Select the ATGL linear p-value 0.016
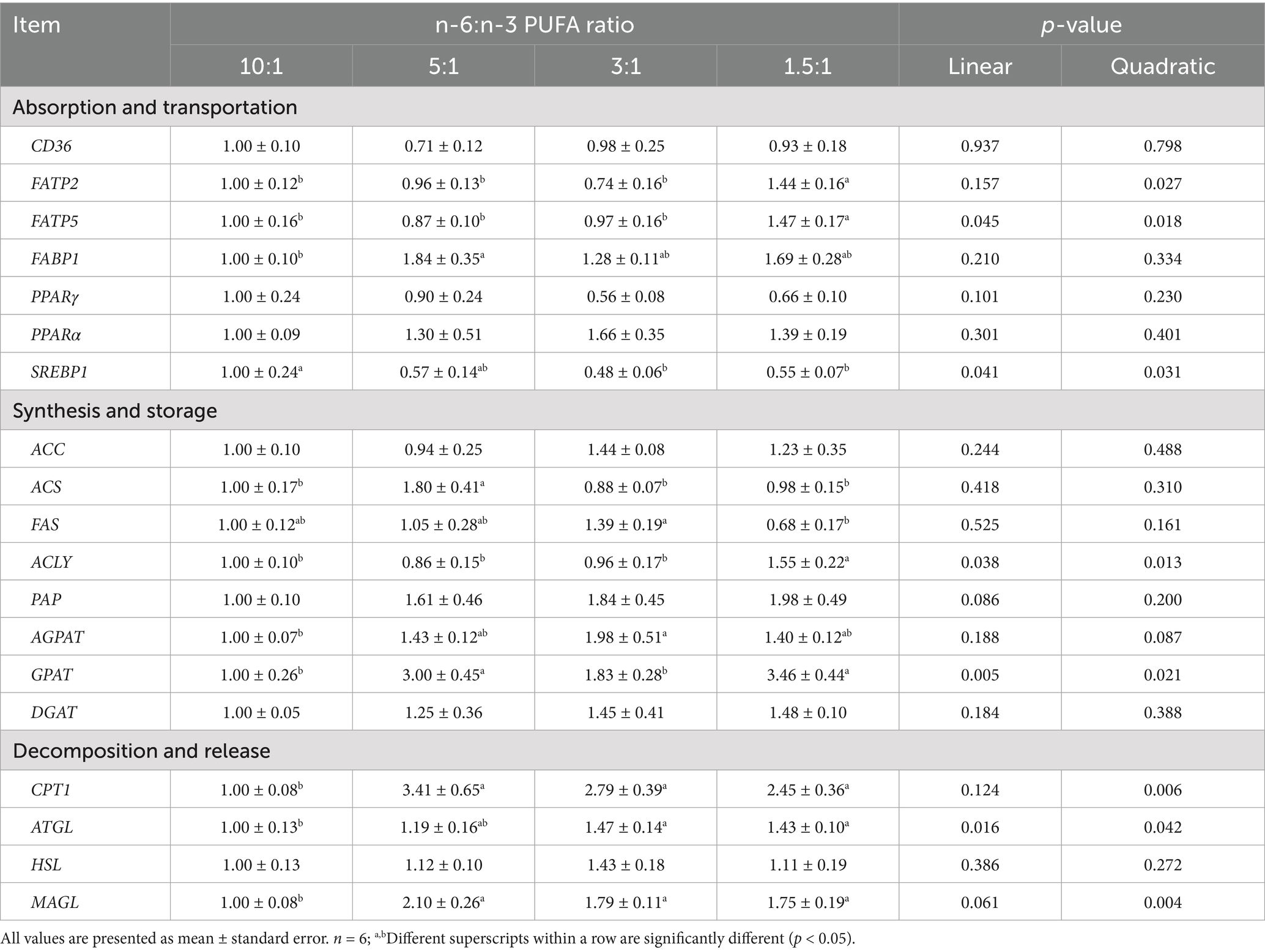The height and width of the screenshot is (952, 1265). coord(980,827)
